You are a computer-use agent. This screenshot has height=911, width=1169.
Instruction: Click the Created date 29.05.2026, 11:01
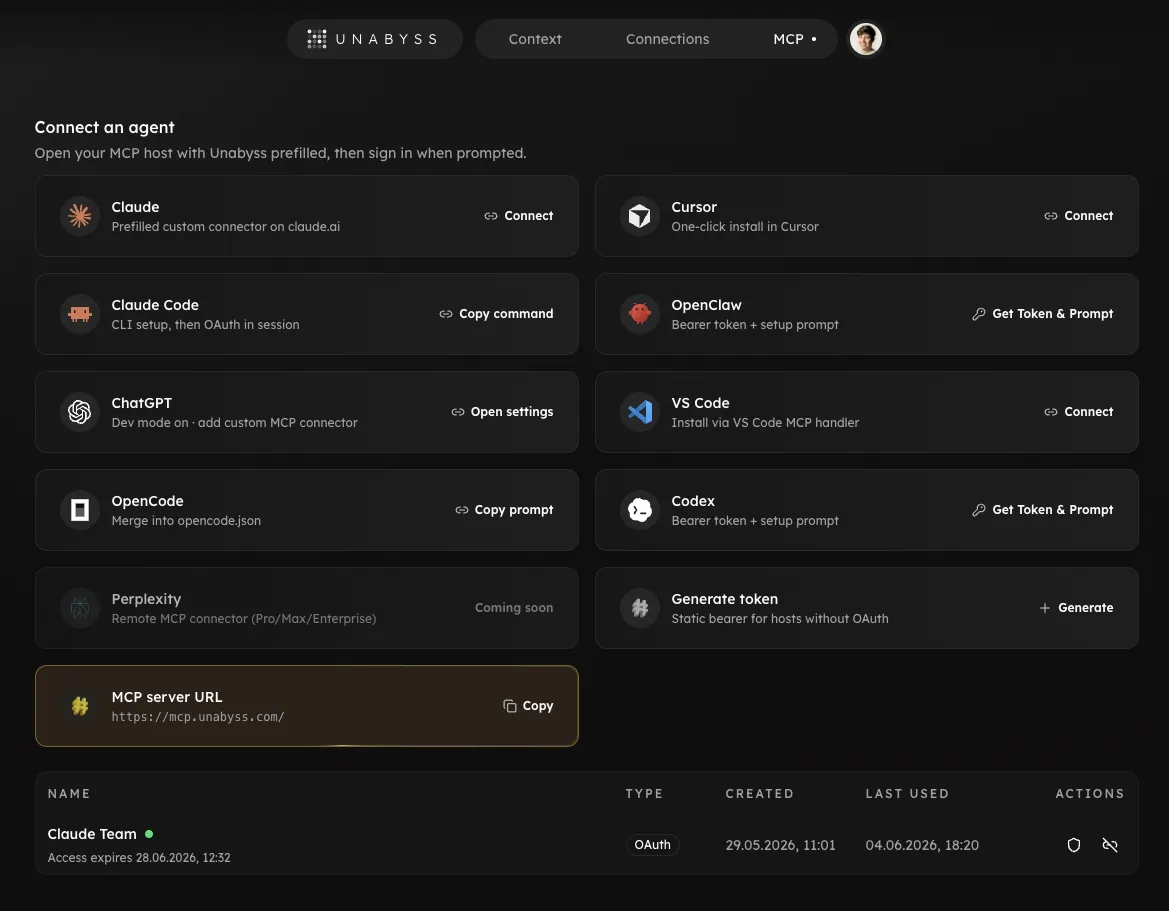pos(781,845)
